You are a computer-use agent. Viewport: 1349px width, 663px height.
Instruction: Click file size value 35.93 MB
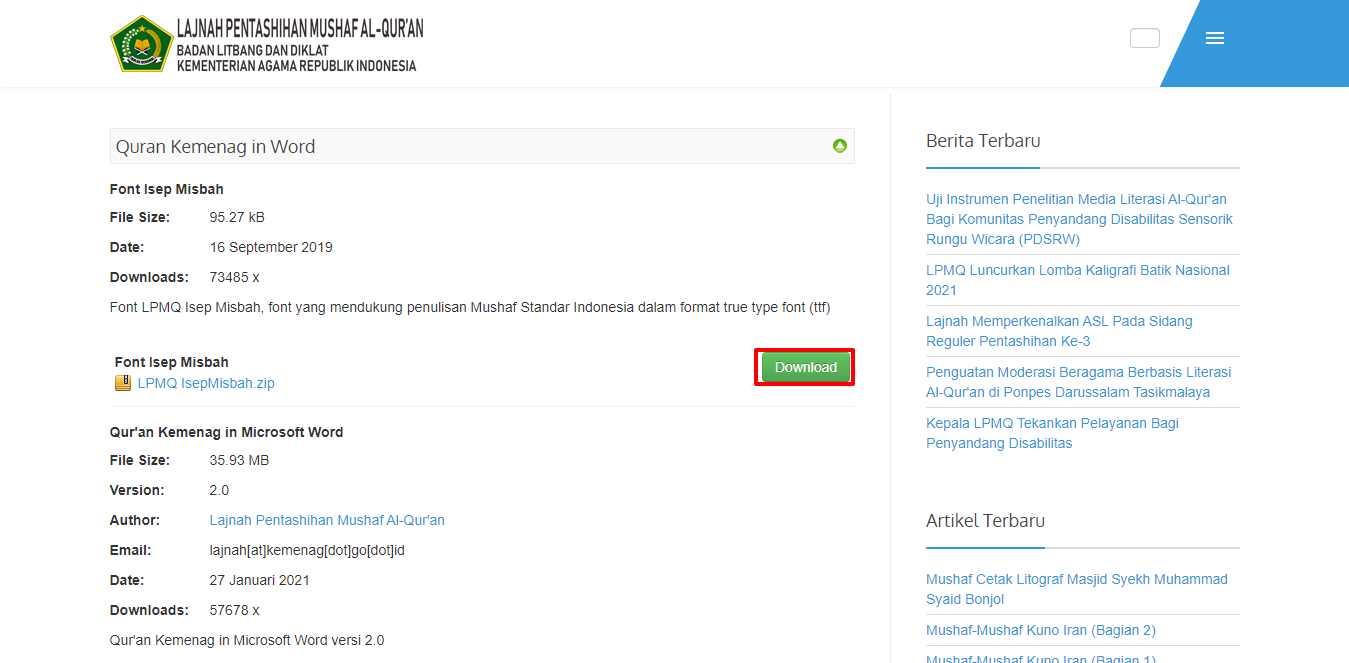(x=239, y=460)
